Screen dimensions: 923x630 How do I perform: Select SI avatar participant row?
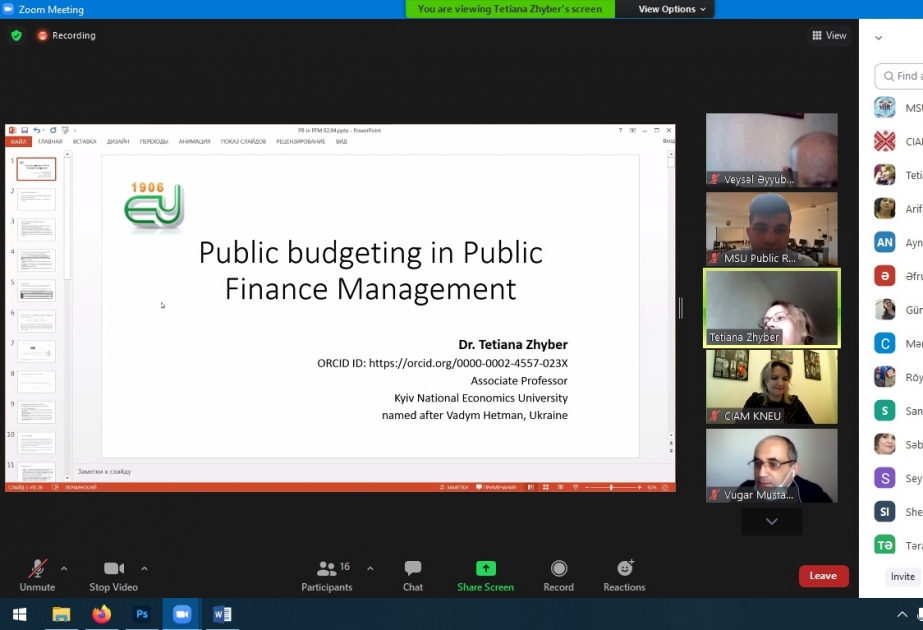pos(899,512)
